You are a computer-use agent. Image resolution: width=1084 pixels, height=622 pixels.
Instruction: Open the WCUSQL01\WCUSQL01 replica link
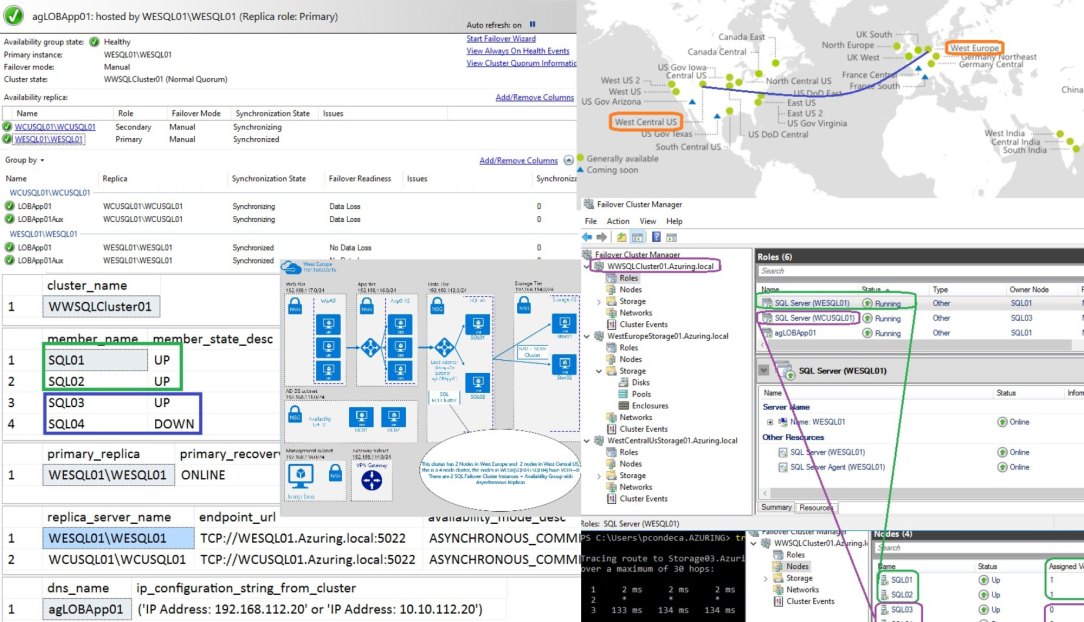(x=55, y=127)
